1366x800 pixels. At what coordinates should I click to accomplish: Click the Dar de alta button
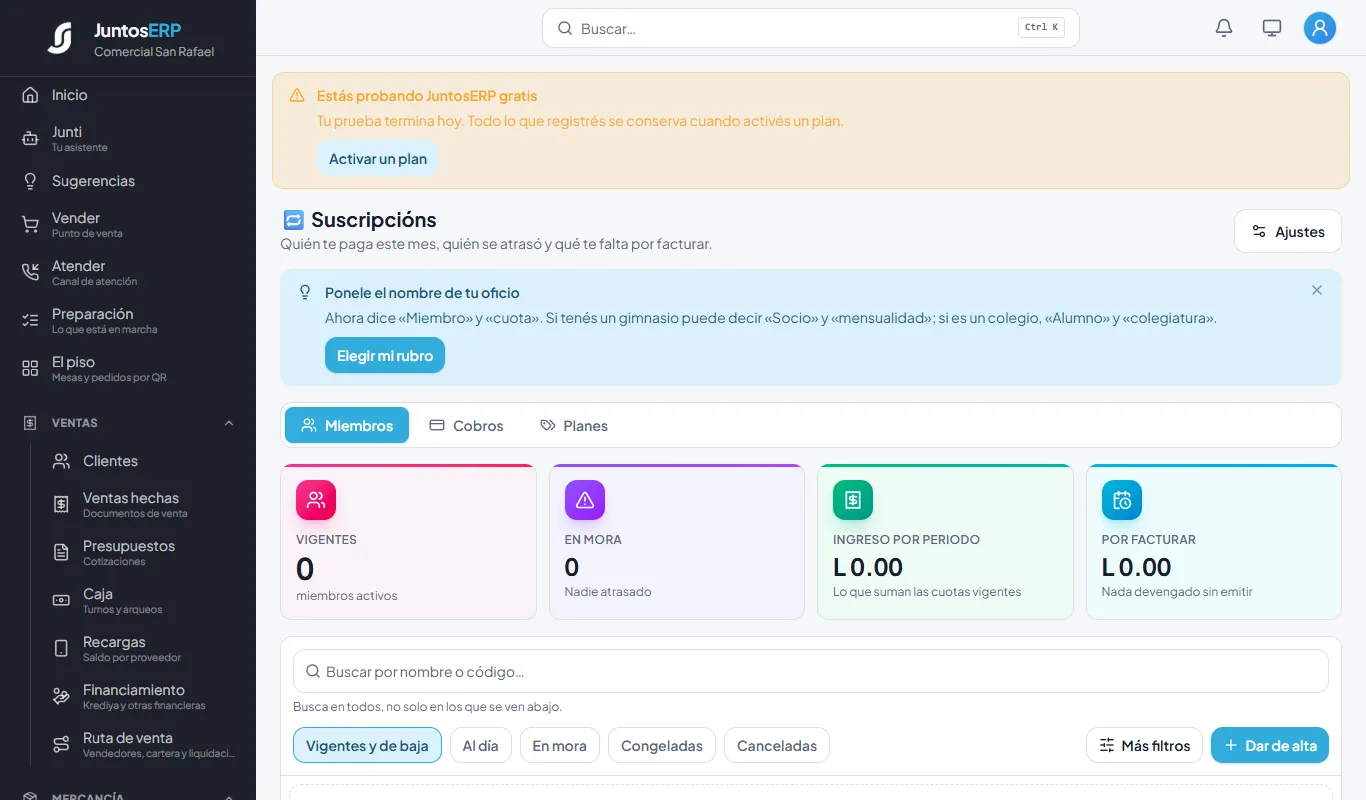pyautogui.click(x=1270, y=745)
